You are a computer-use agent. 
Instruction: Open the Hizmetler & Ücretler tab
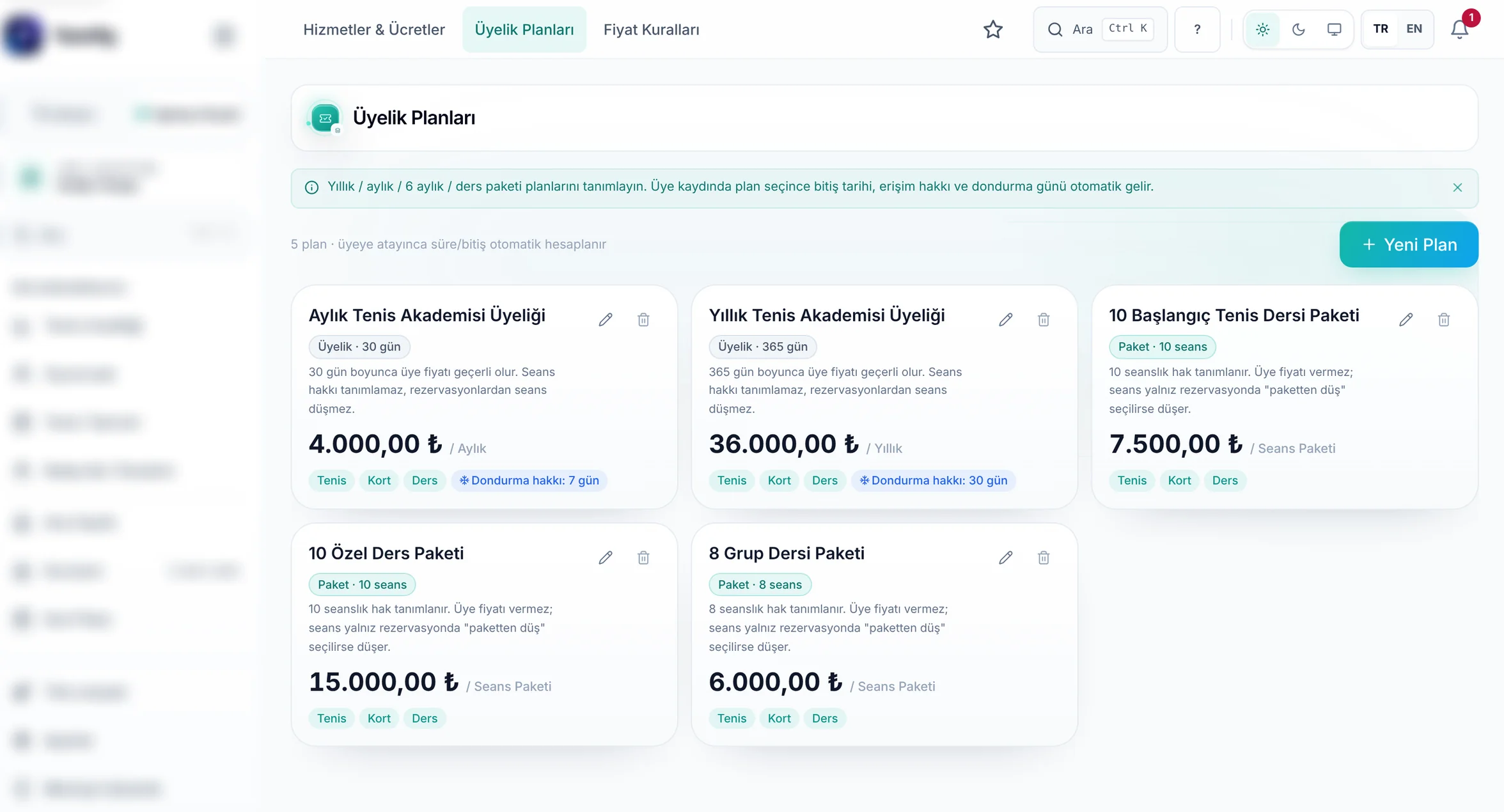pos(374,29)
